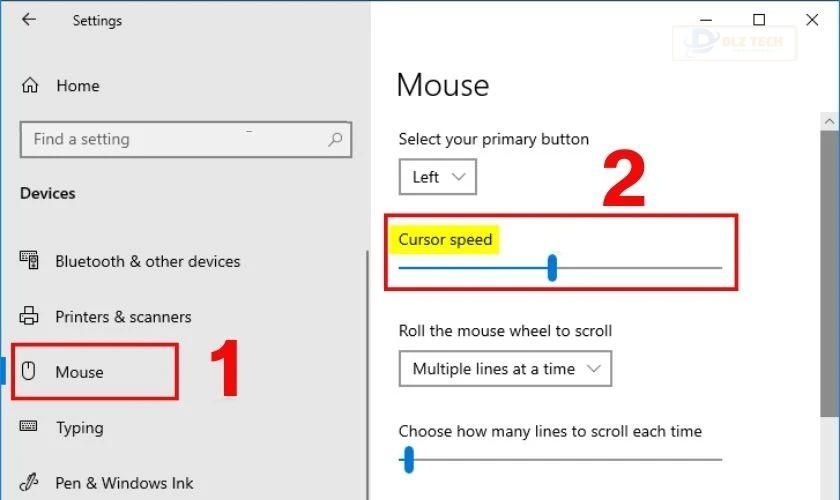The height and width of the screenshot is (500, 840).
Task: Click the search magnifier icon
Action: [x=335, y=140]
